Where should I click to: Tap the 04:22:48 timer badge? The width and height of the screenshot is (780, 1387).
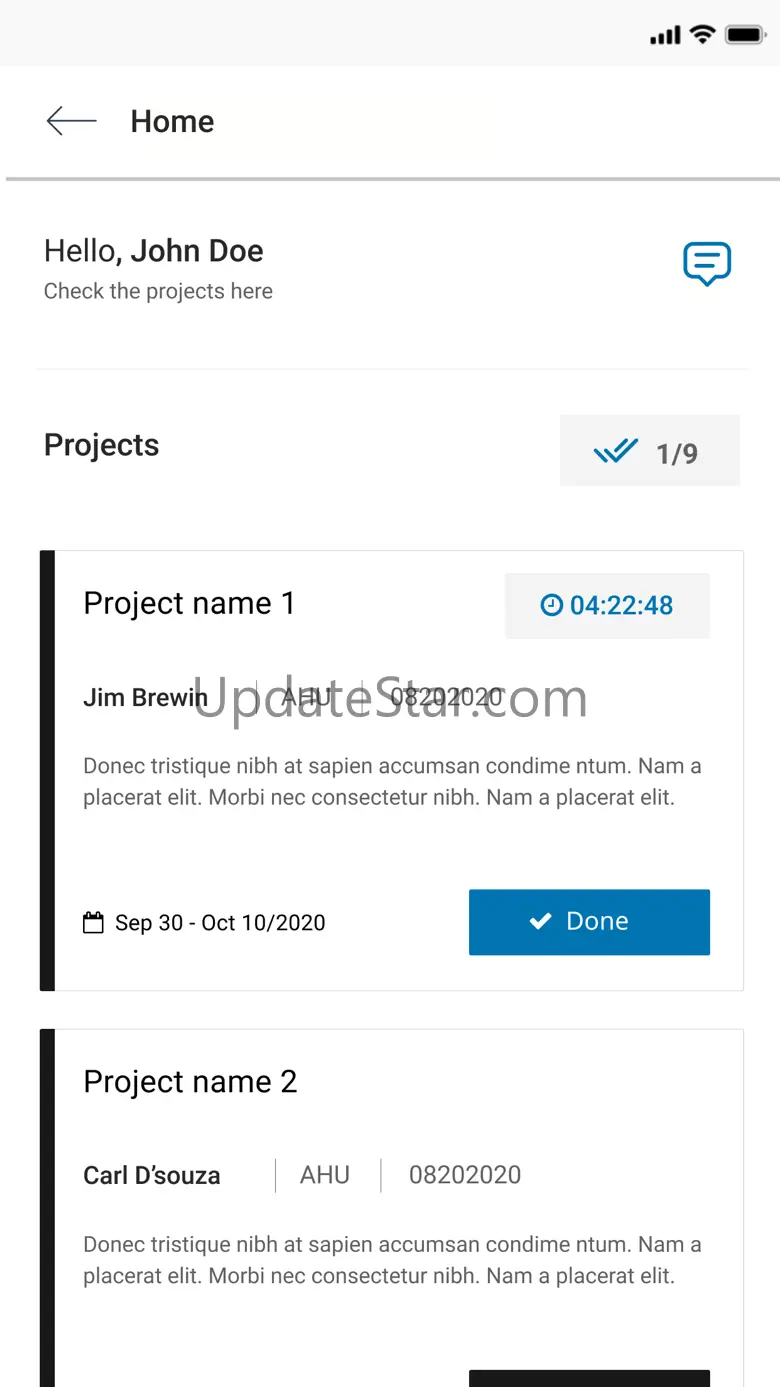click(x=607, y=605)
